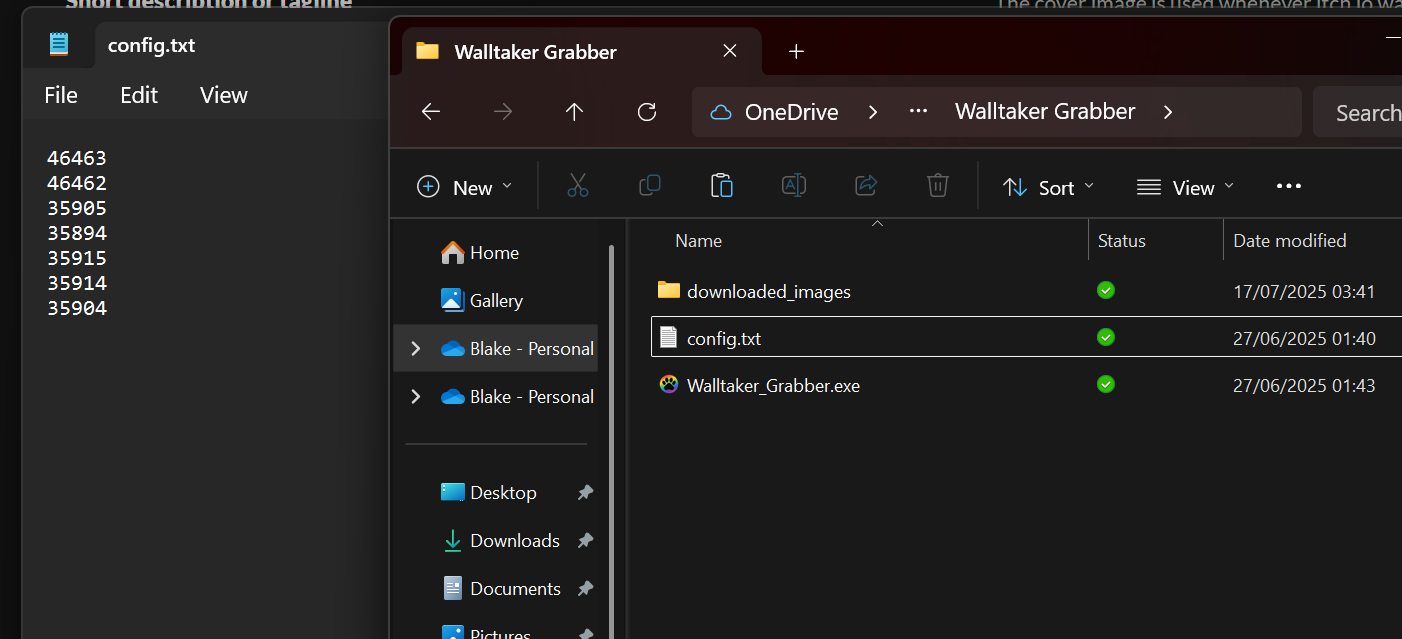Viewport: 1402px width, 639px height.
Task: Open the Edit menu in Notepad
Action: click(x=139, y=95)
